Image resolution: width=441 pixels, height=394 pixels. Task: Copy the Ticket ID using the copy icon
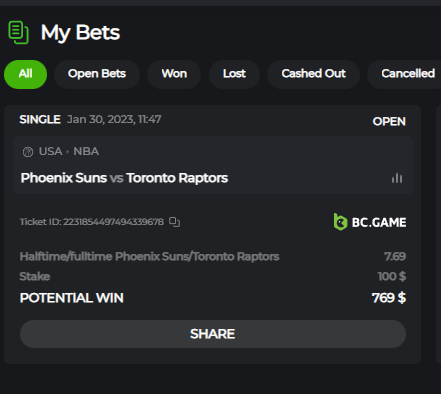pyautogui.click(x=174, y=222)
